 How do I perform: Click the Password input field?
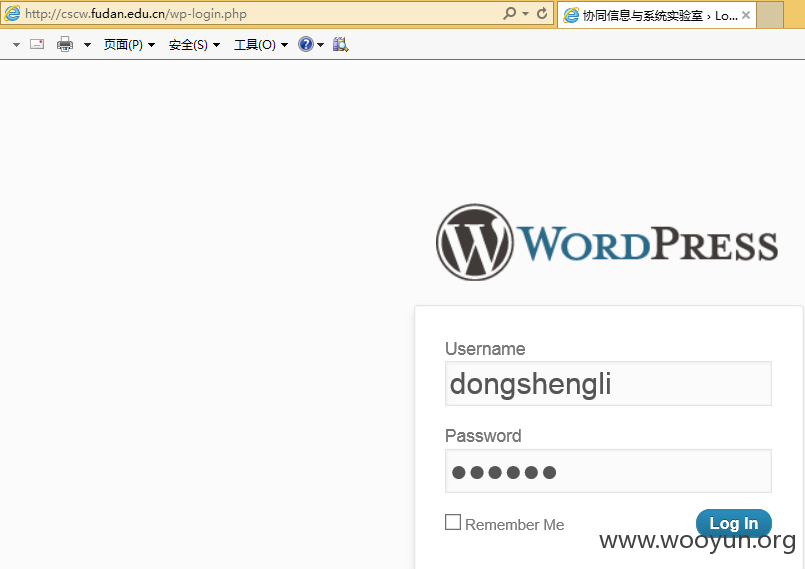click(x=608, y=471)
